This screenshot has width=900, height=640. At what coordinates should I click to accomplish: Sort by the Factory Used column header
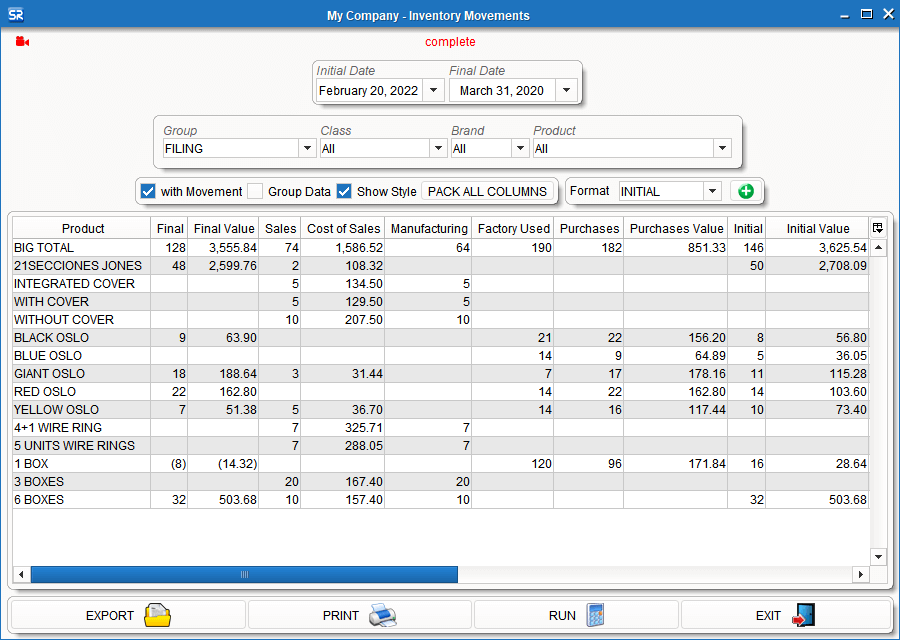[513, 228]
